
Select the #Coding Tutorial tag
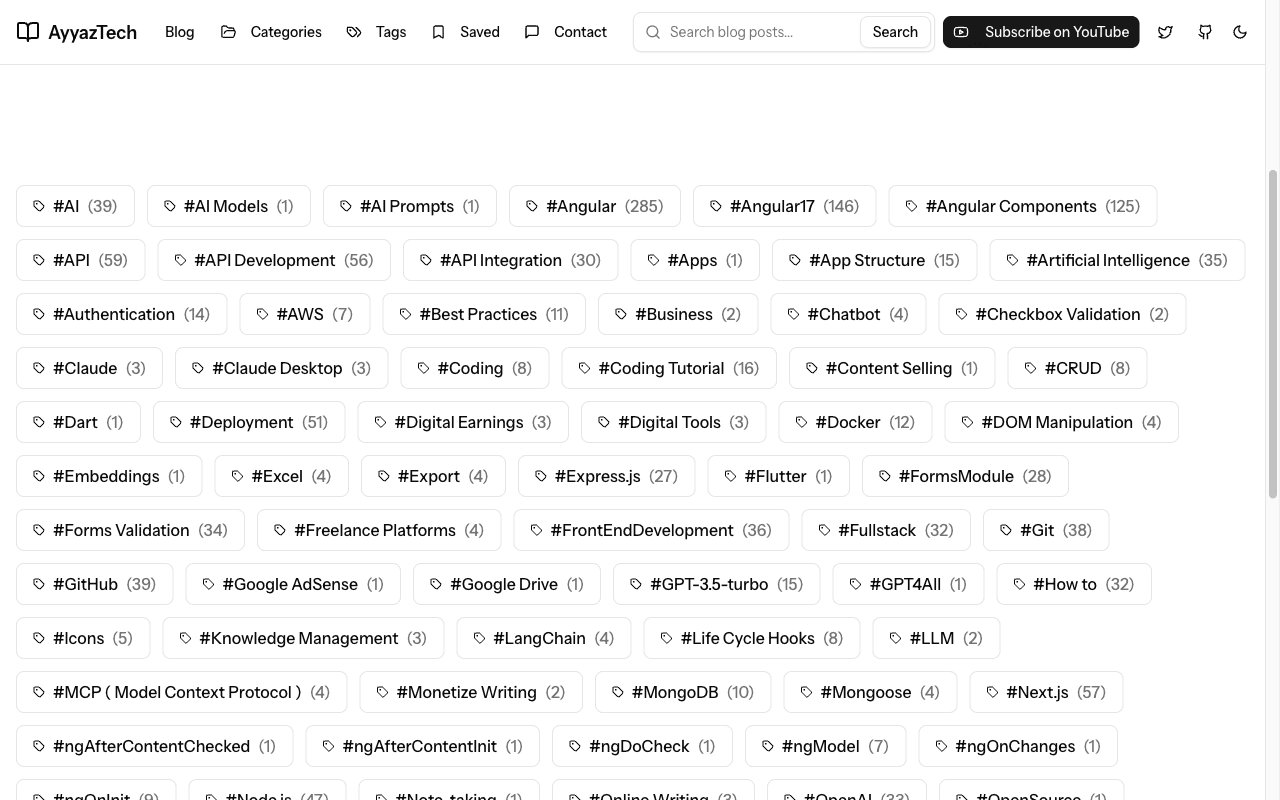669,368
